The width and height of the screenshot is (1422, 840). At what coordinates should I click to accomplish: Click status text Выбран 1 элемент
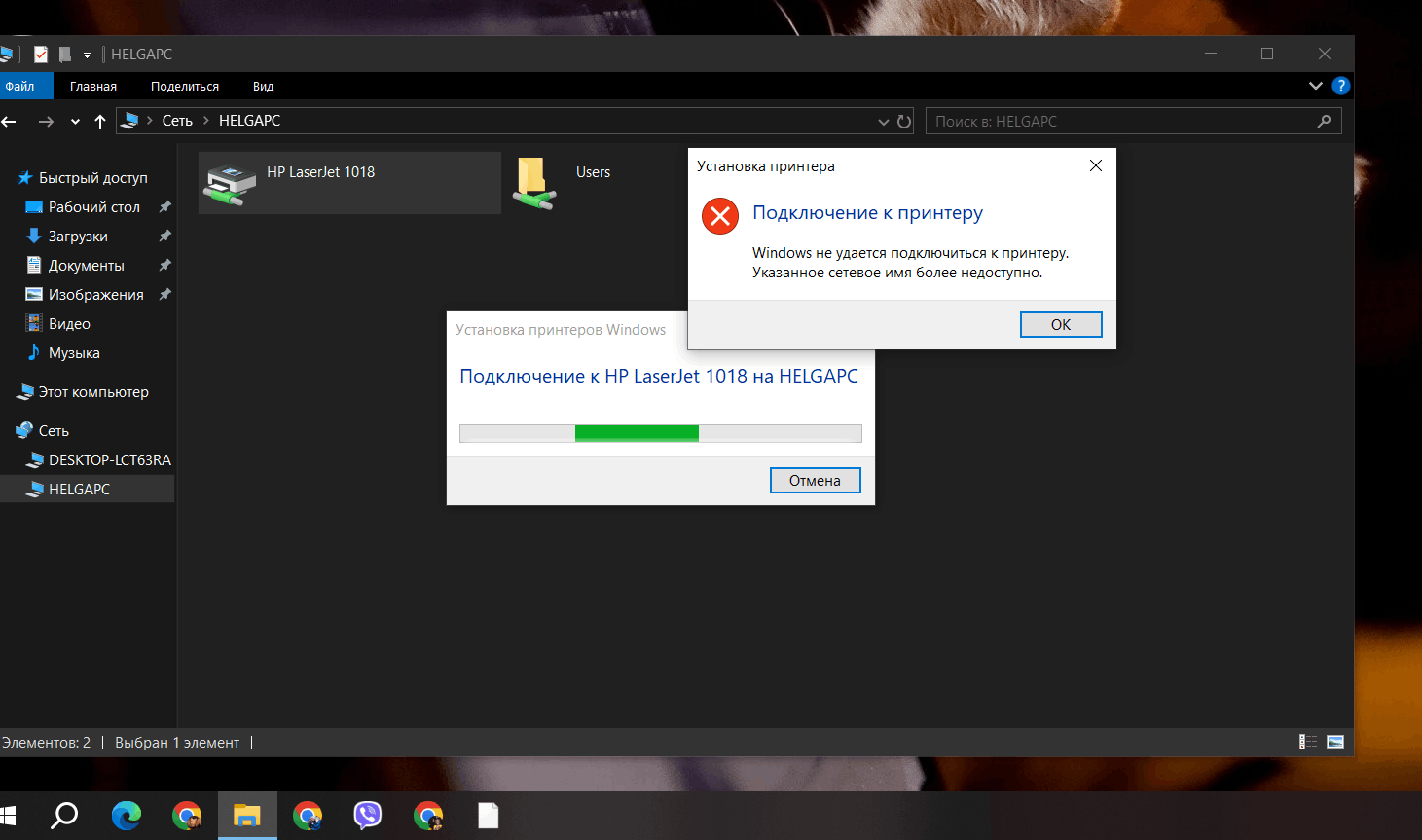pos(177,742)
